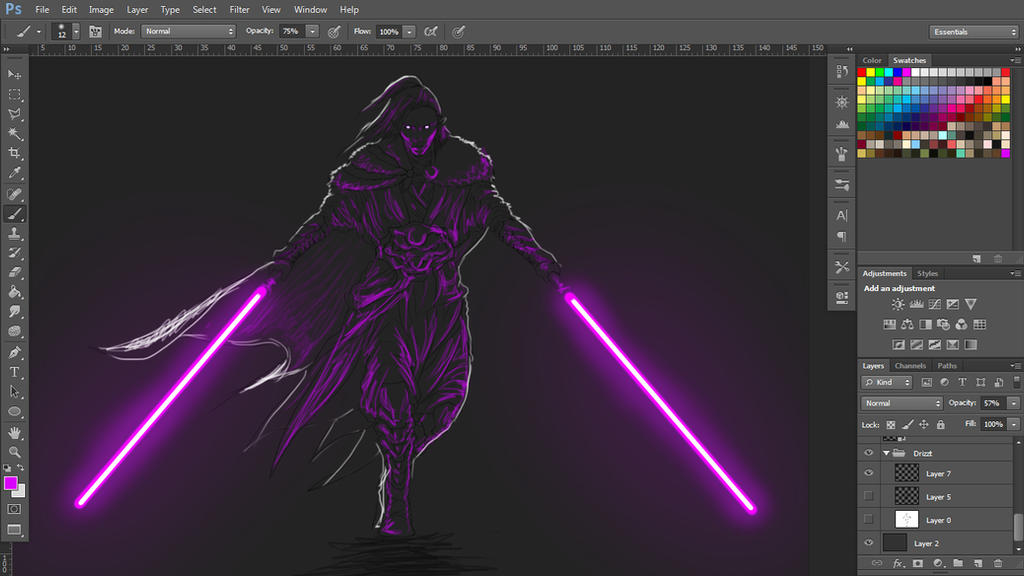This screenshot has height=576, width=1024.
Task: Switch to the Paths tab
Action: pos(947,366)
